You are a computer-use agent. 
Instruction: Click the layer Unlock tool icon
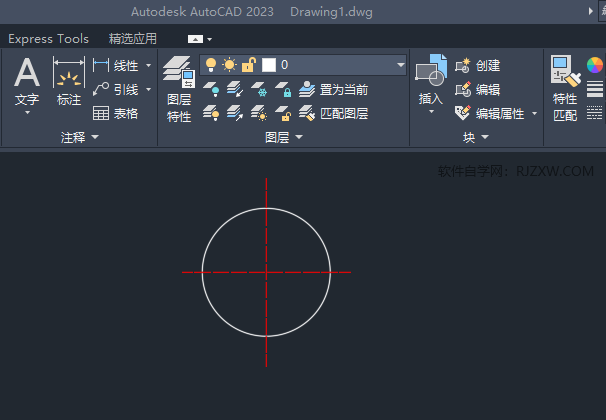tap(283, 113)
